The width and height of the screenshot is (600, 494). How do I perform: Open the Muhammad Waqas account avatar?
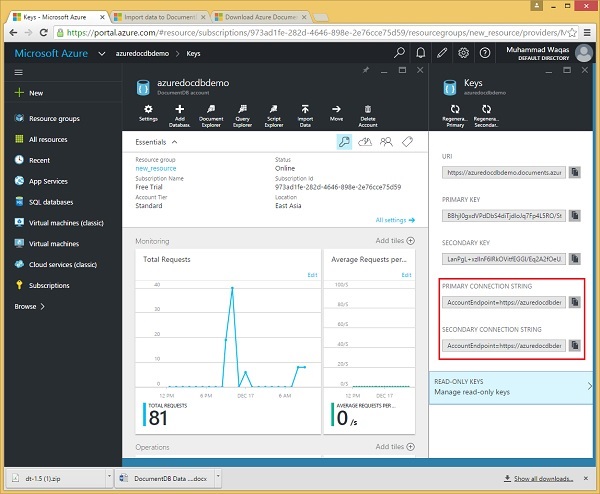pos(584,53)
